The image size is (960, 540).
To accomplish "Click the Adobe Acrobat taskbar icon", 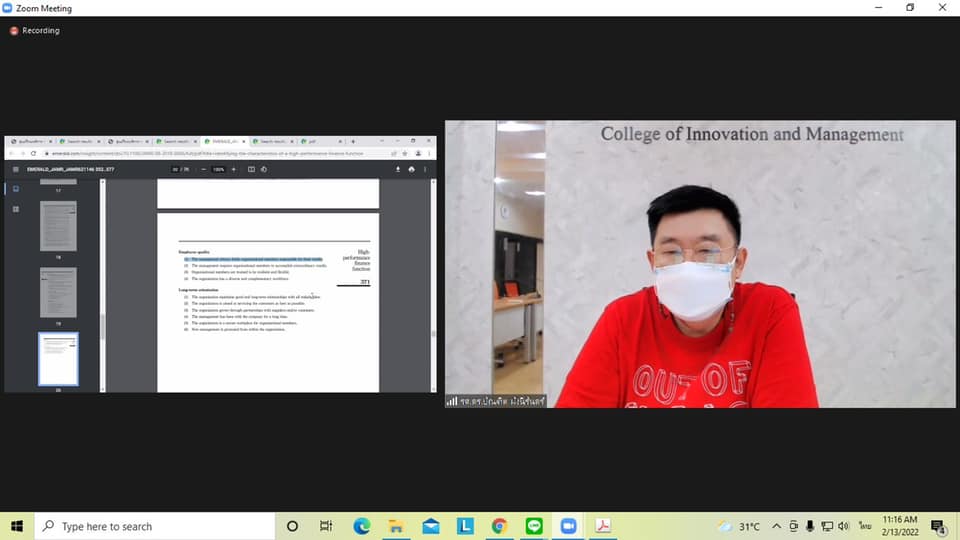I will click(603, 526).
